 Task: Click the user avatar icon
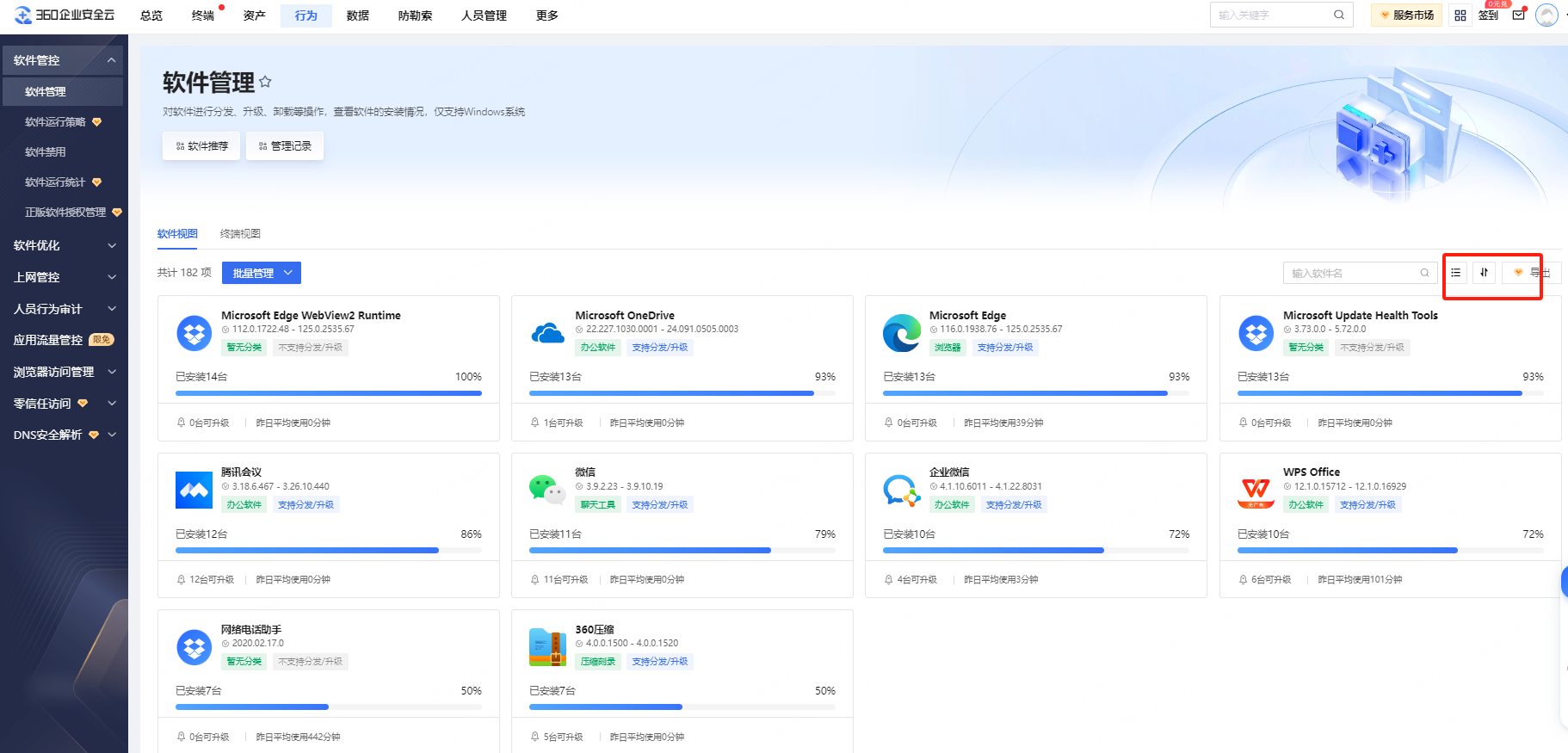tap(1546, 15)
